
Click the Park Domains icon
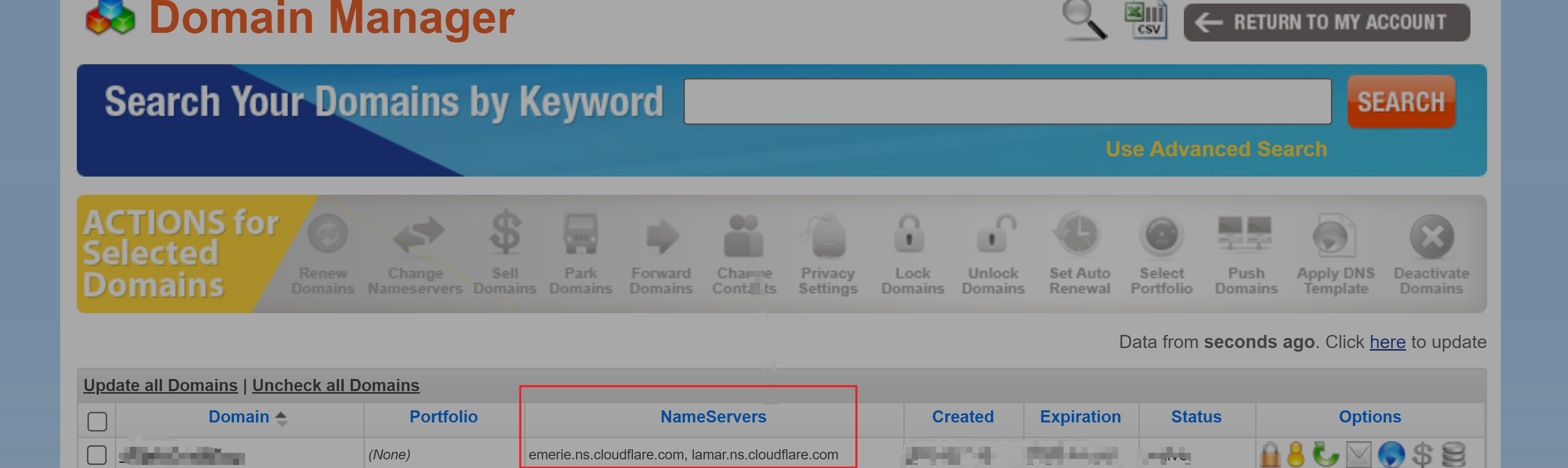tap(580, 234)
